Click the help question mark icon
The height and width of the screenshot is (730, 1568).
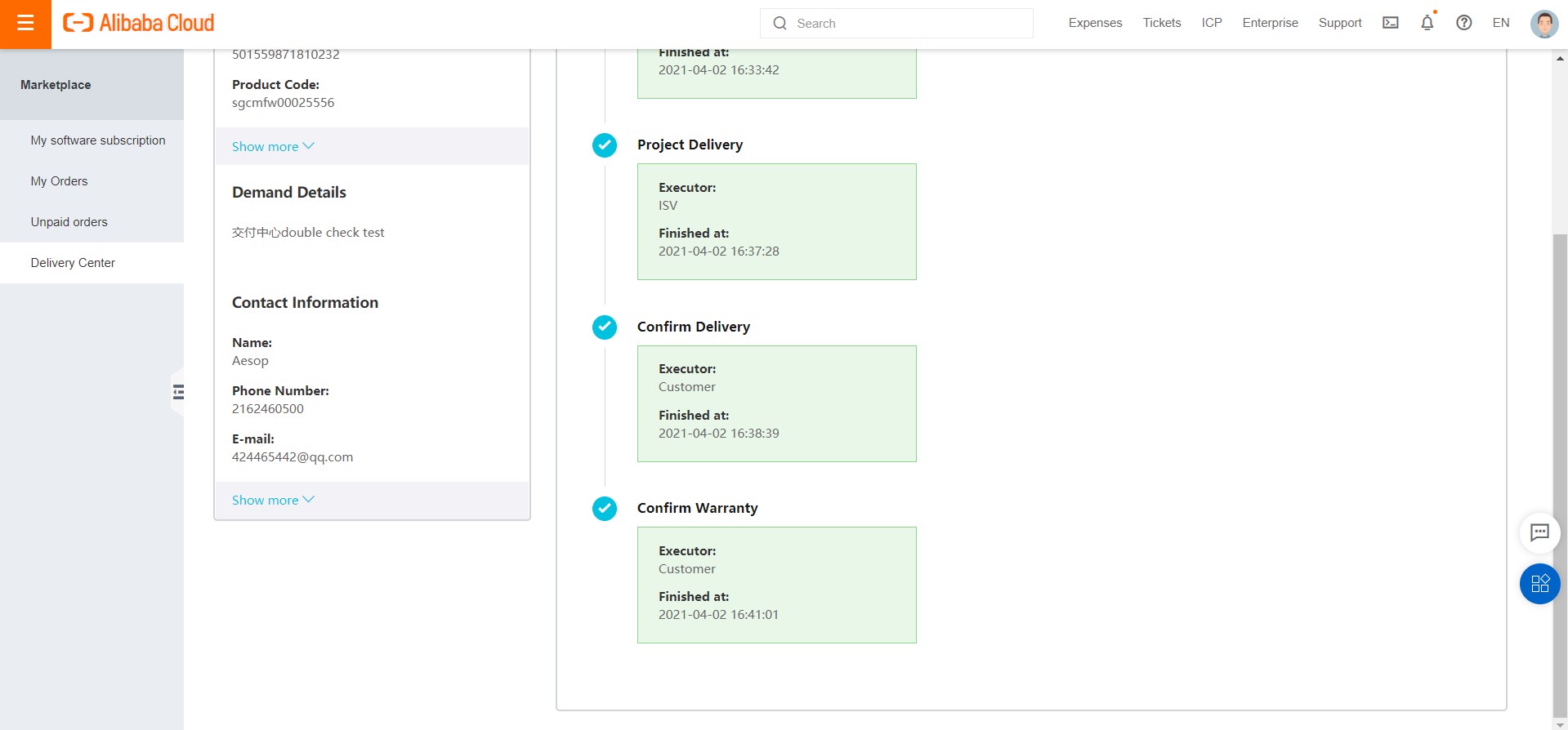pyautogui.click(x=1463, y=23)
